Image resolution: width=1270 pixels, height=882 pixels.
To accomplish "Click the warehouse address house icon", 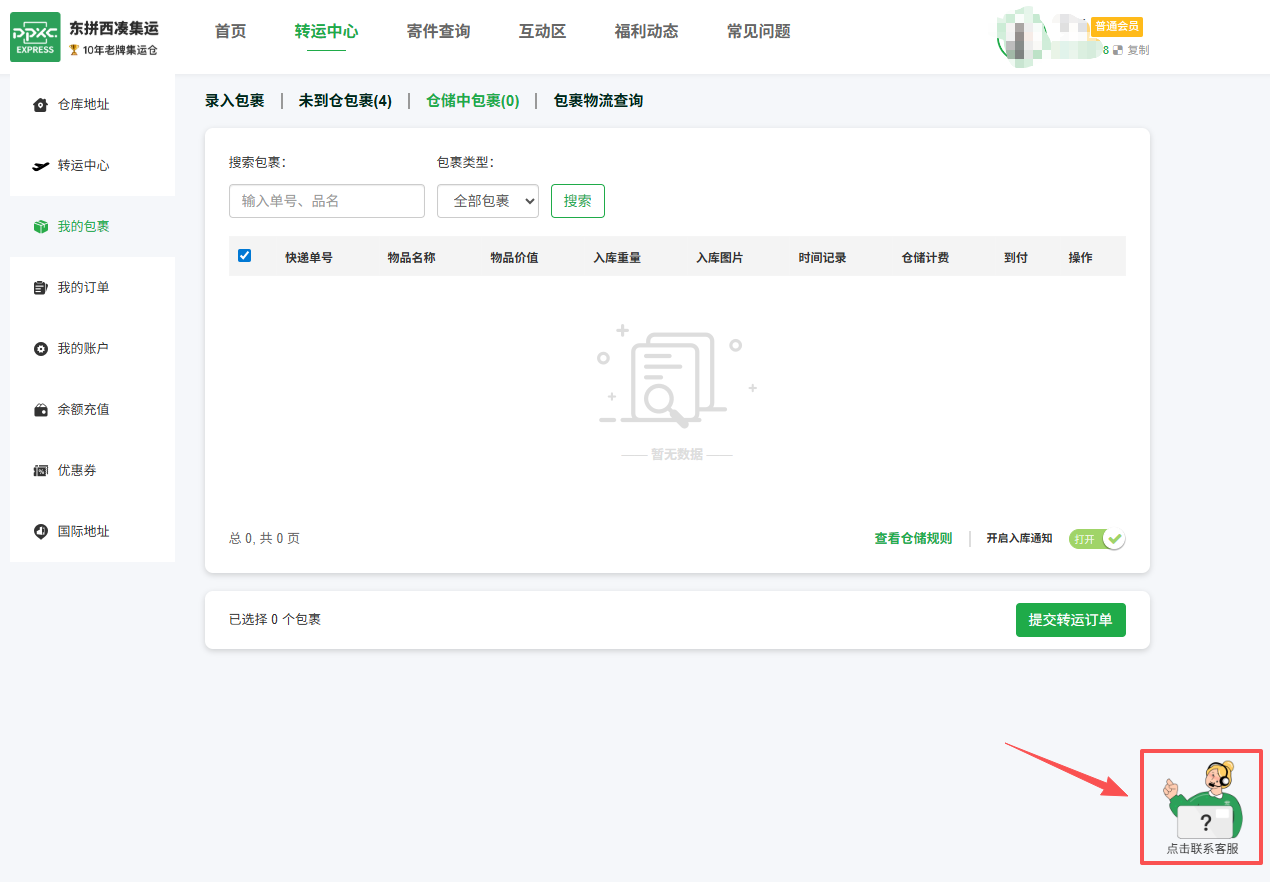I will pyautogui.click(x=40, y=105).
